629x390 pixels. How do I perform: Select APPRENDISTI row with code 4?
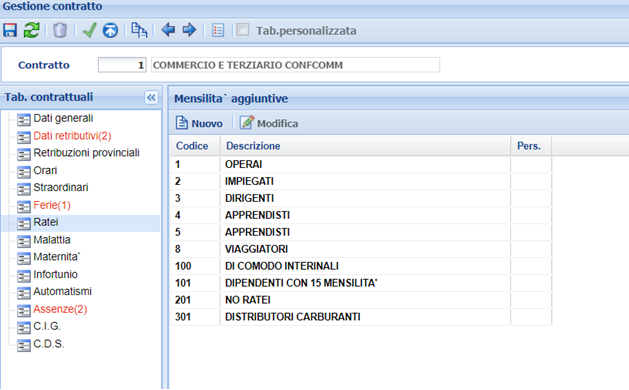[x=361, y=215]
